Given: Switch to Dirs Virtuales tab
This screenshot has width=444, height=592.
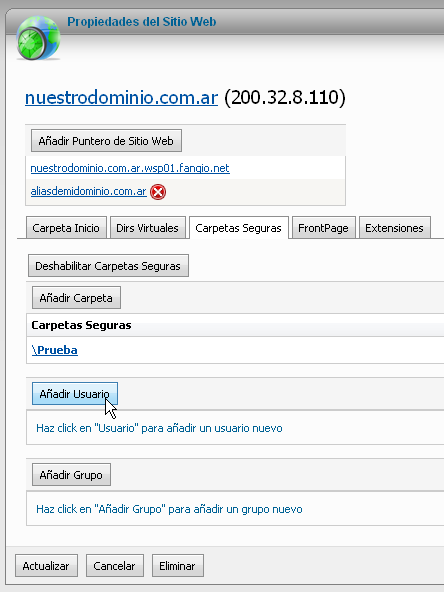Looking at the screenshot, I should (x=147, y=228).
